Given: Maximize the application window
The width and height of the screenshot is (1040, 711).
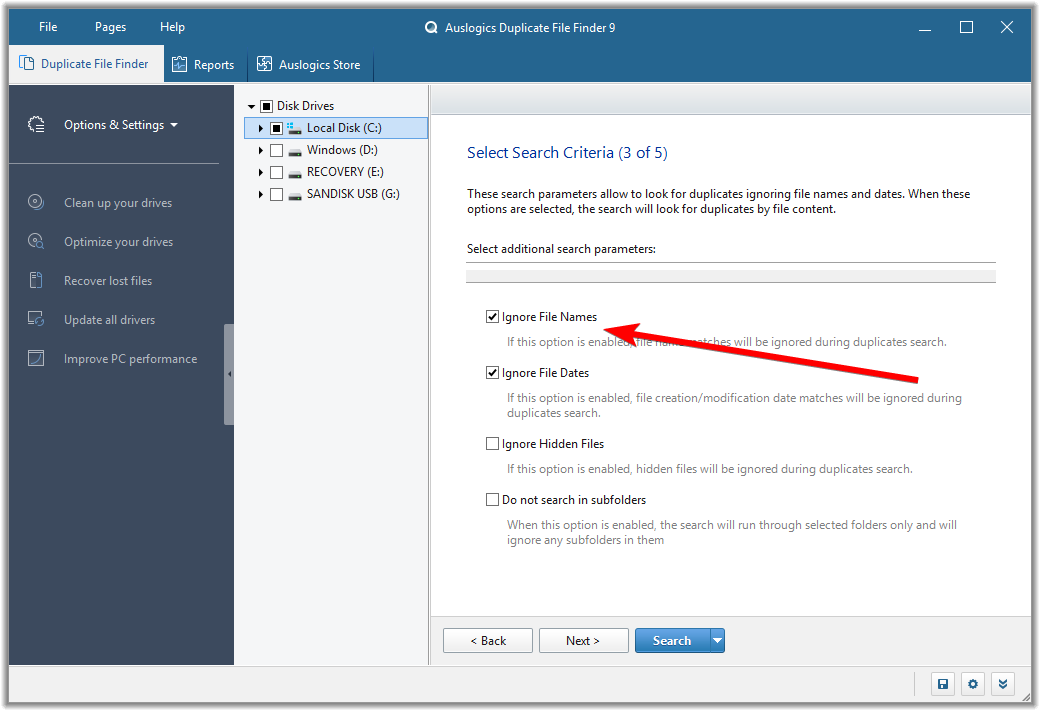Looking at the screenshot, I should click(x=966, y=27).
